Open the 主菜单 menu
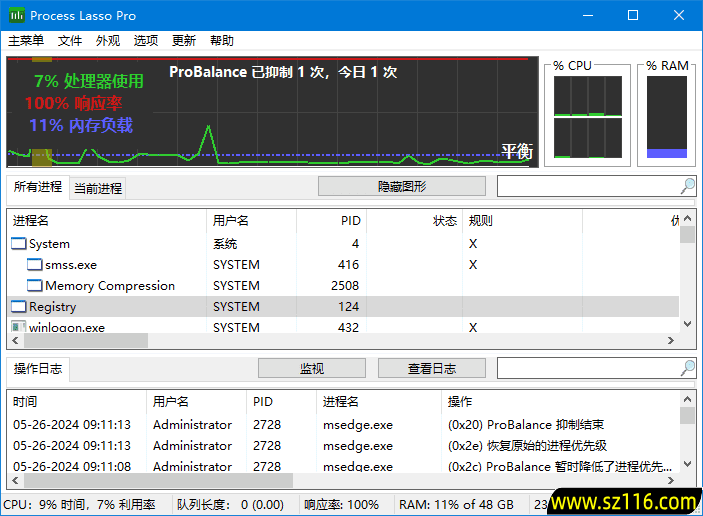703x516 pixels. point(26,41)
